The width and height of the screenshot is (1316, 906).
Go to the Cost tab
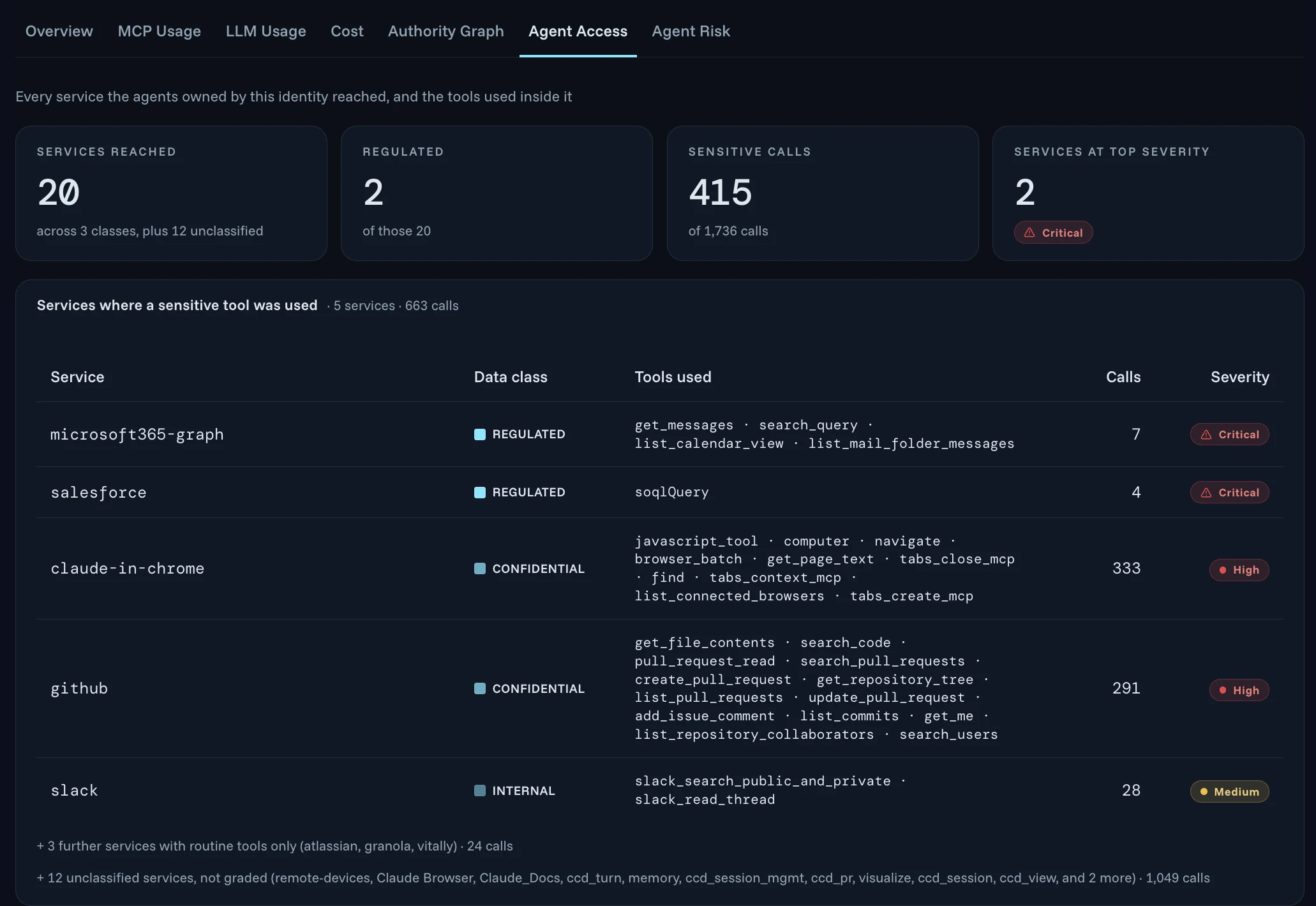tap(347, 31)
